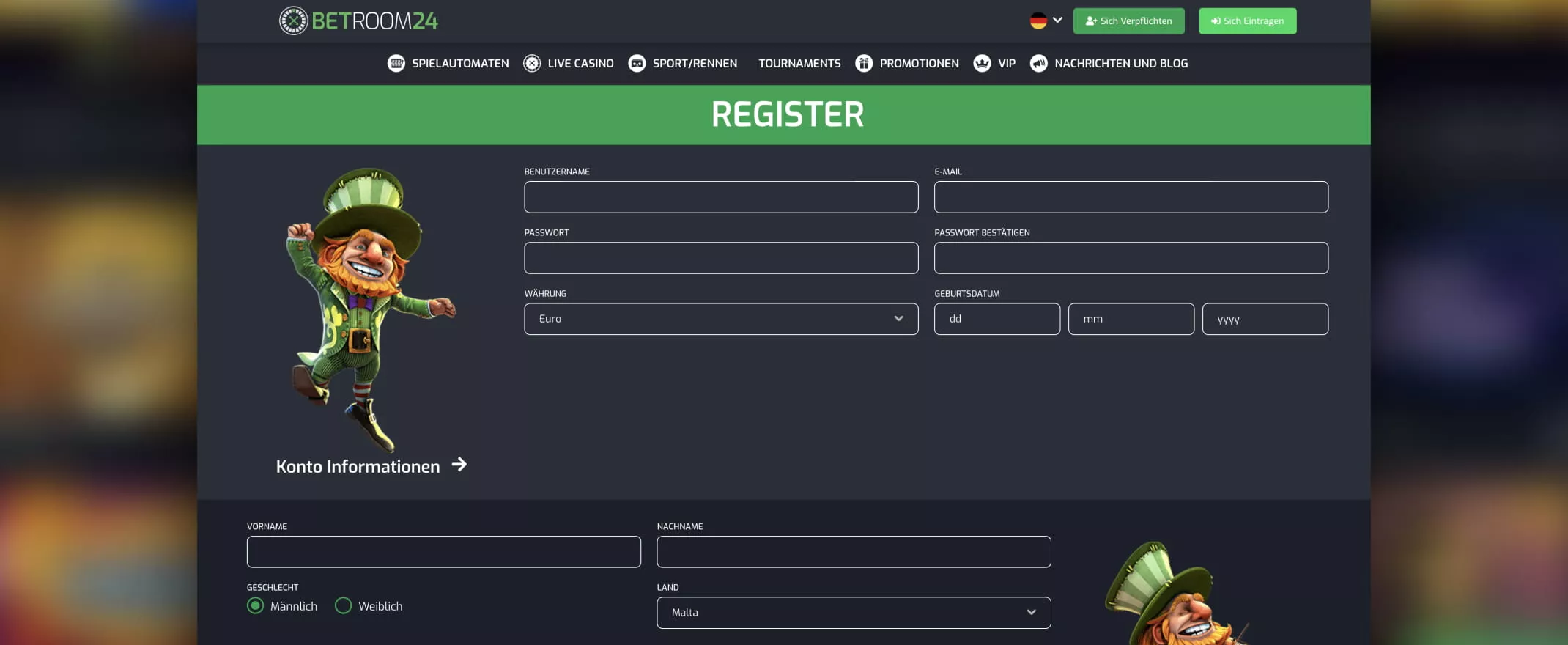Viewport: 1568px width, 645px height.
Task: Click the Konto Informationen heading text
Action: [358, 466]
